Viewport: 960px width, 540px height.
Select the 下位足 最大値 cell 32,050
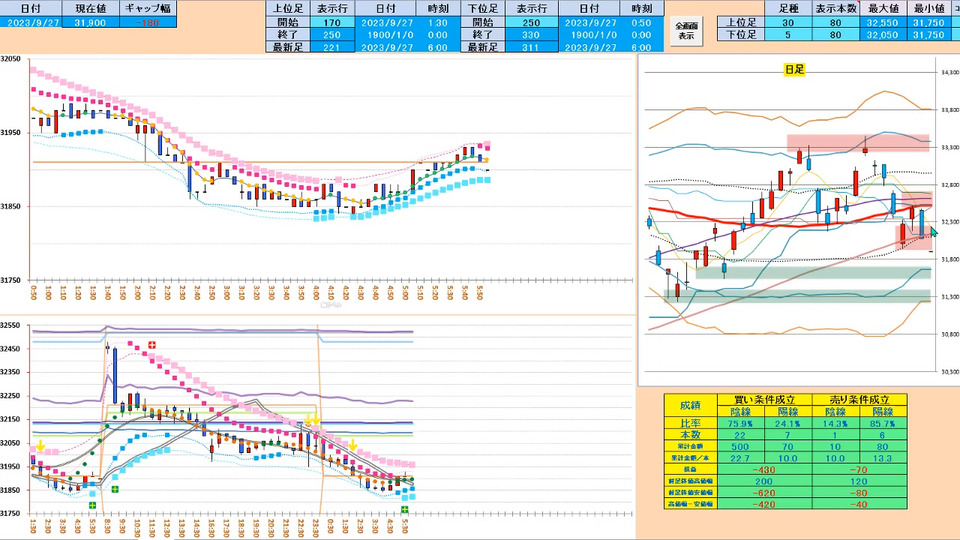click(883, 34)
